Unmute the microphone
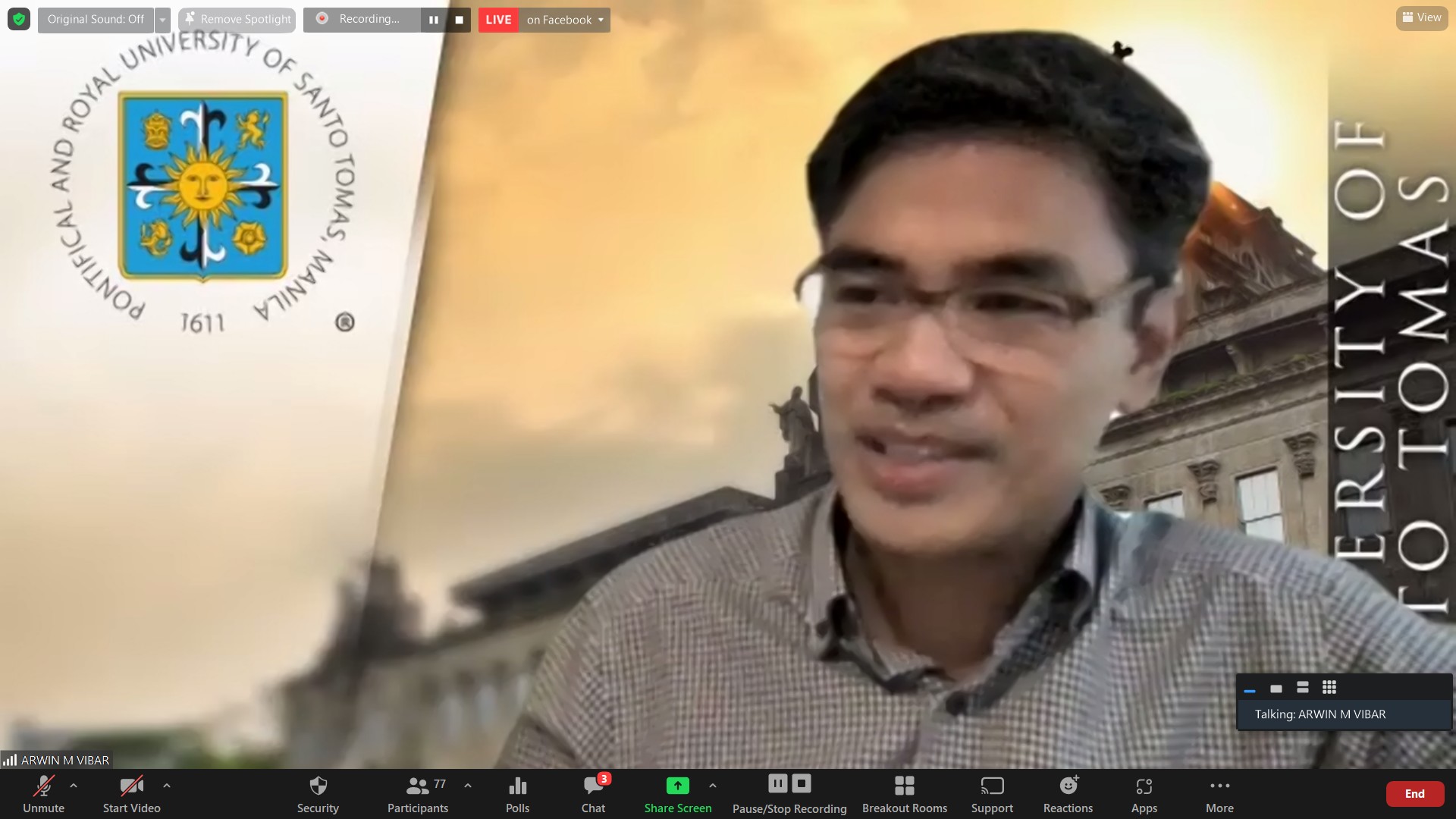 pos(43,793)
